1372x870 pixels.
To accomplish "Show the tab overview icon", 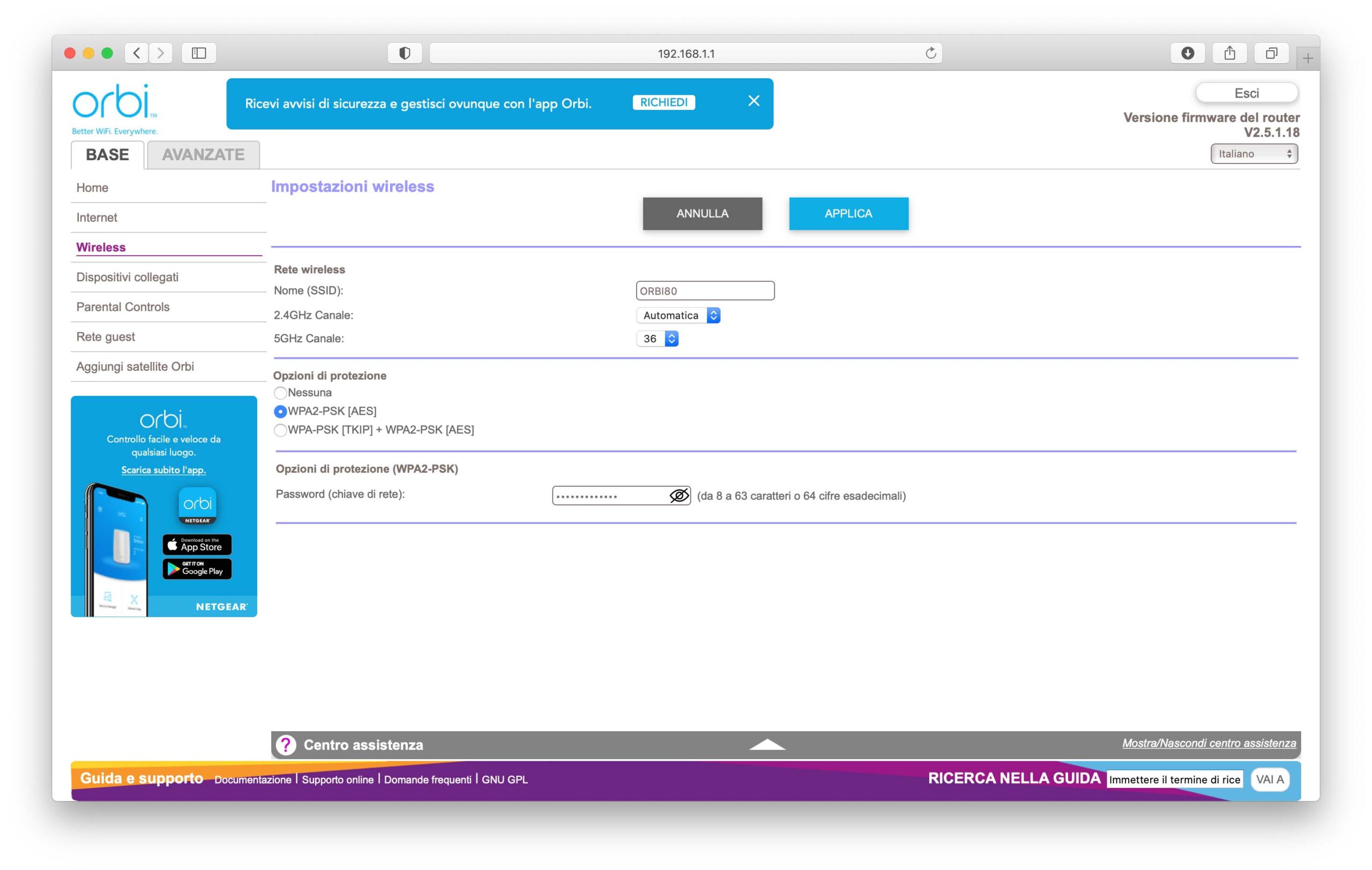I will pos(1271,53).
